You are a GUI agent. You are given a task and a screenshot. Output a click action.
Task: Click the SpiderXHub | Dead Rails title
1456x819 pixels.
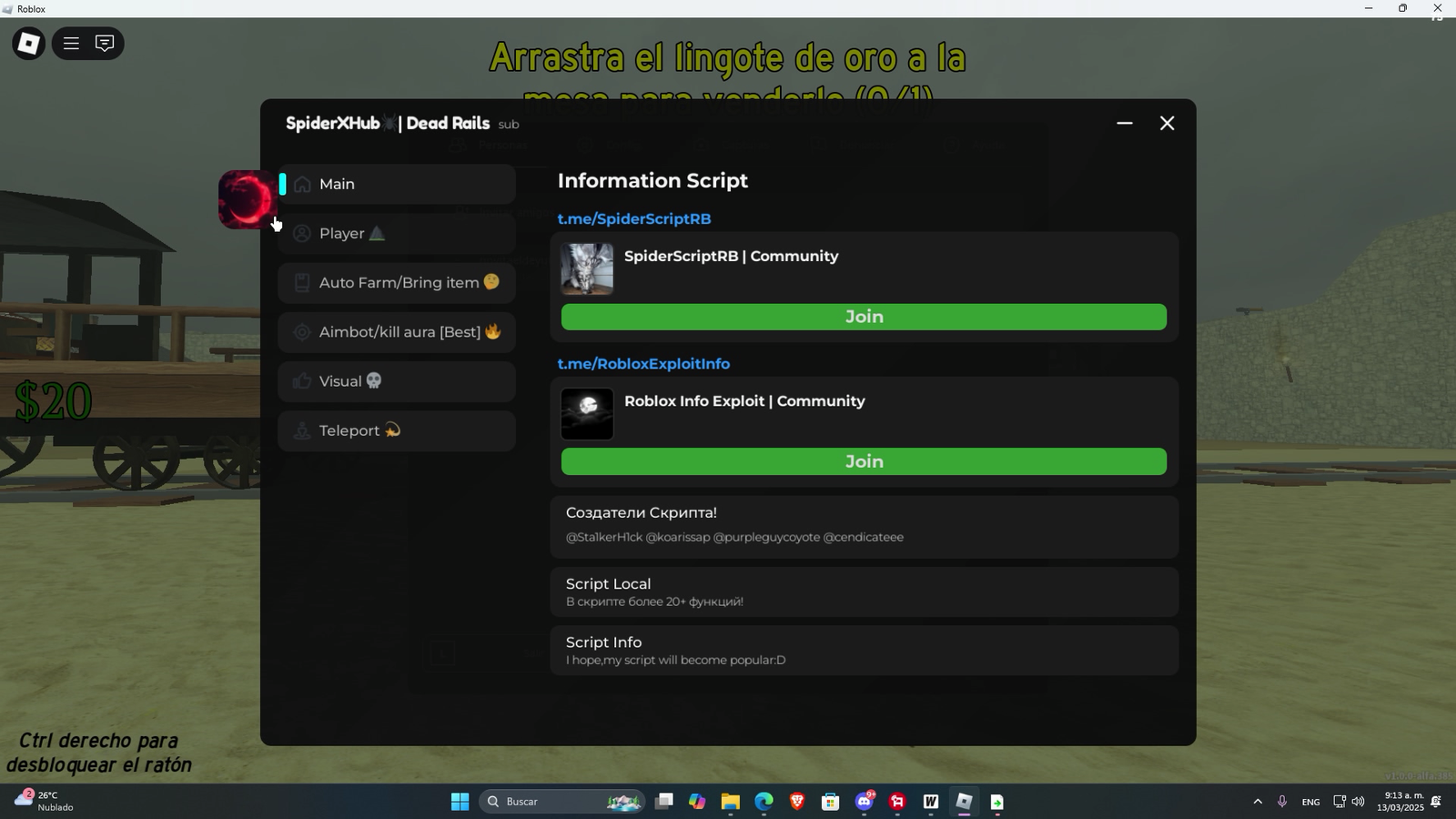pyautogui.click(x=388, y=123)
